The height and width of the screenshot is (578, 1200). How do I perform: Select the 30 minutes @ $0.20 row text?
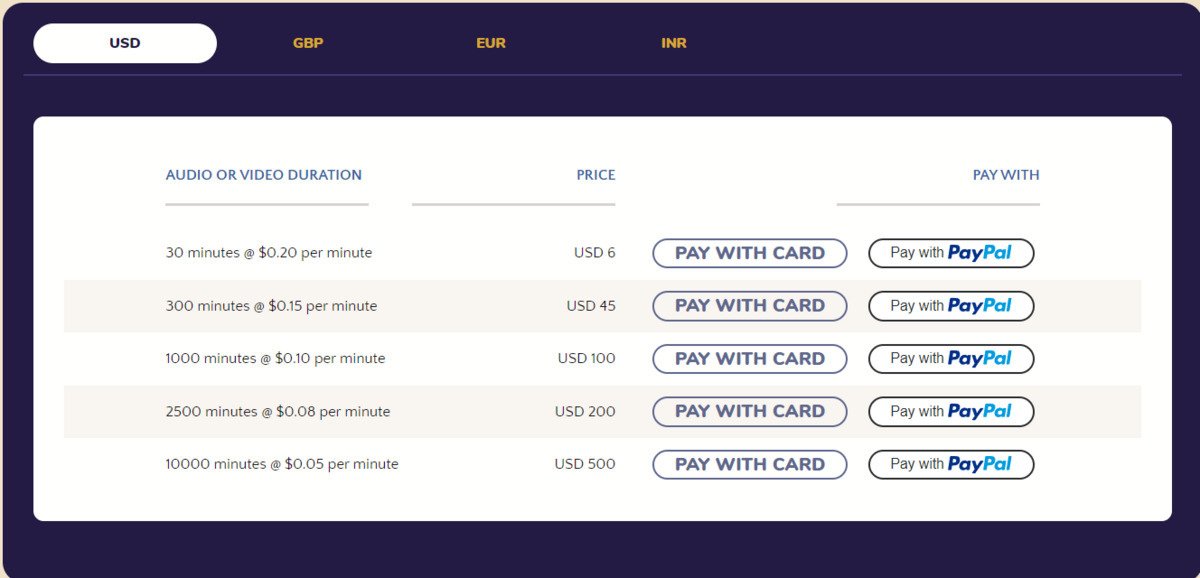click(269, 253)
